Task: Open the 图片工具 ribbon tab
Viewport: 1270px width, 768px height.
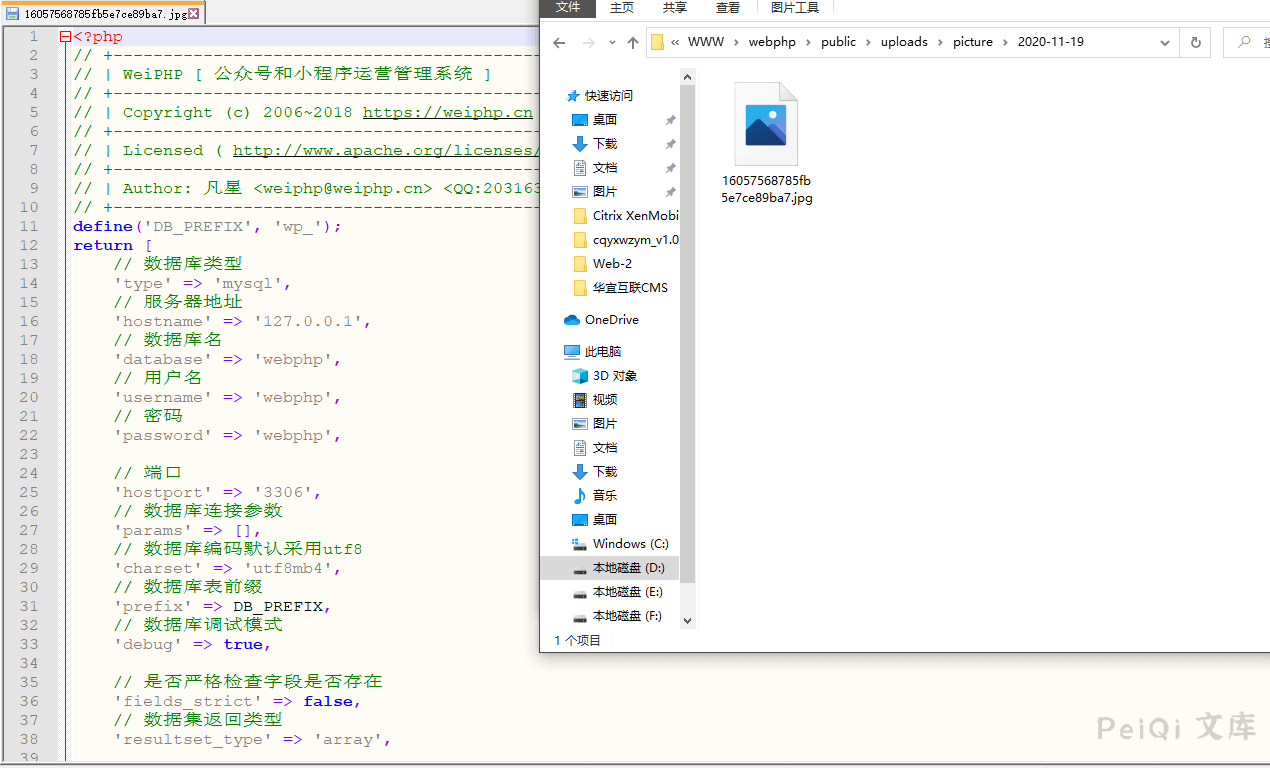Action: point(795,8)
